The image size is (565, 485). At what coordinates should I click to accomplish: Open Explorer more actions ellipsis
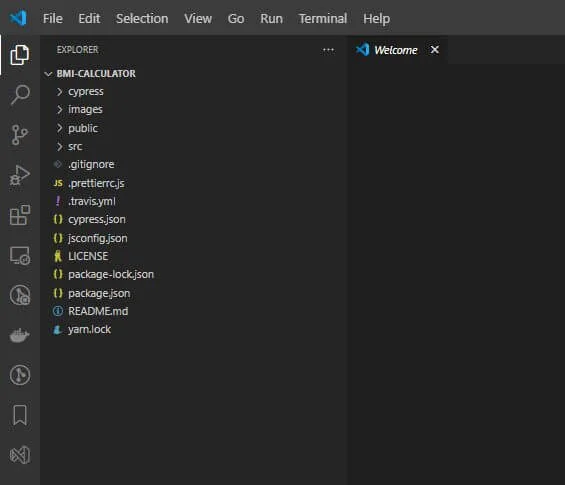tap(328, 50)
